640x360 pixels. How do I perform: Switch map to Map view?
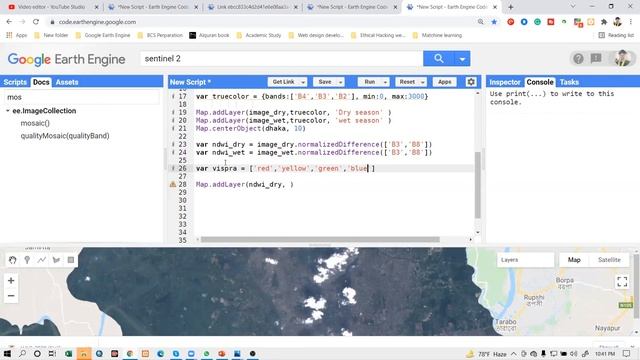coord(574,260)
